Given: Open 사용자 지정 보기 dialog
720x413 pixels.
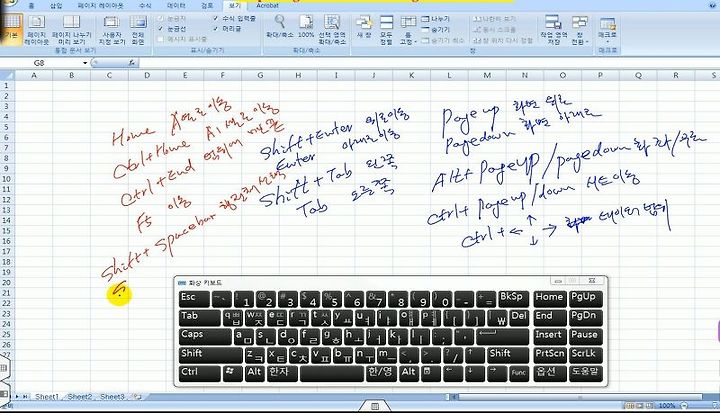Looking at the screenshot, I should point(112,30).
